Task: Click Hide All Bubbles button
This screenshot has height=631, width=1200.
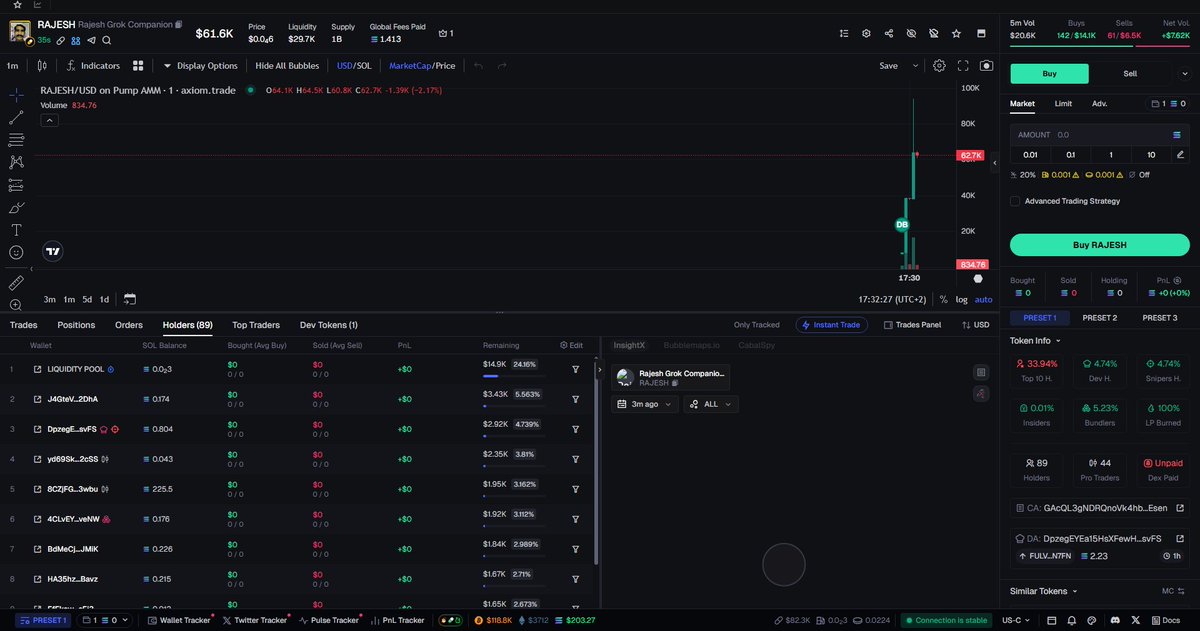Action: [287, 66]
